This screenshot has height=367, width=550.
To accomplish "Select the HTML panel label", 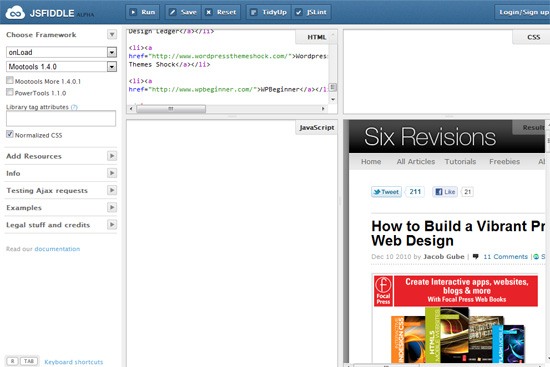I will click(x=317, y=37).
